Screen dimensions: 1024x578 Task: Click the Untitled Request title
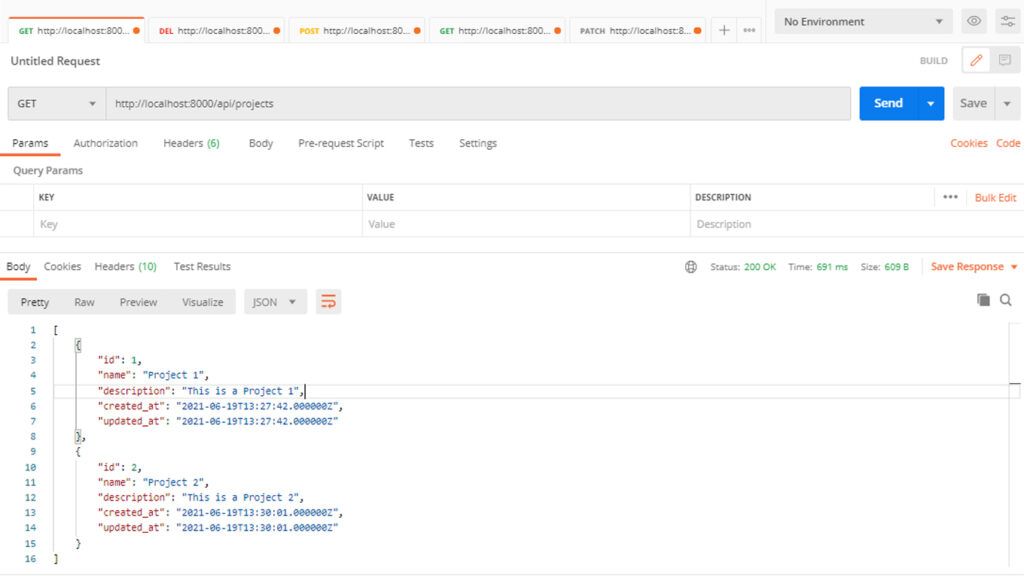pos(55,61)
